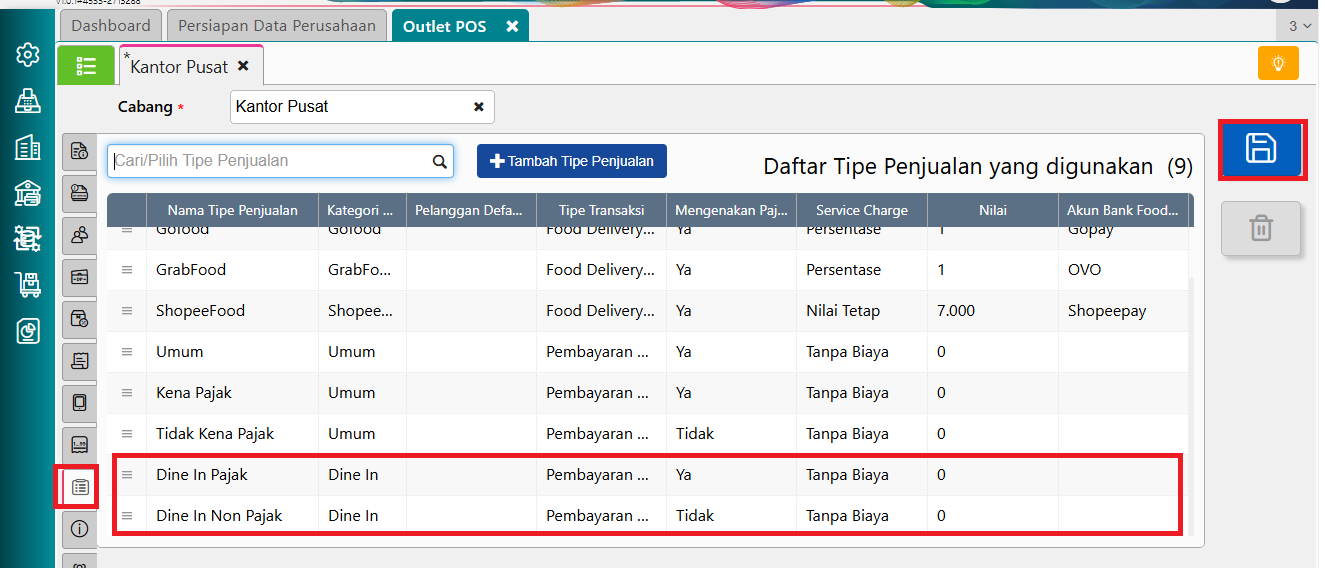Click the Pelanggan Default column header
This screenshot has height=568, width=1325.
[472, 210]
